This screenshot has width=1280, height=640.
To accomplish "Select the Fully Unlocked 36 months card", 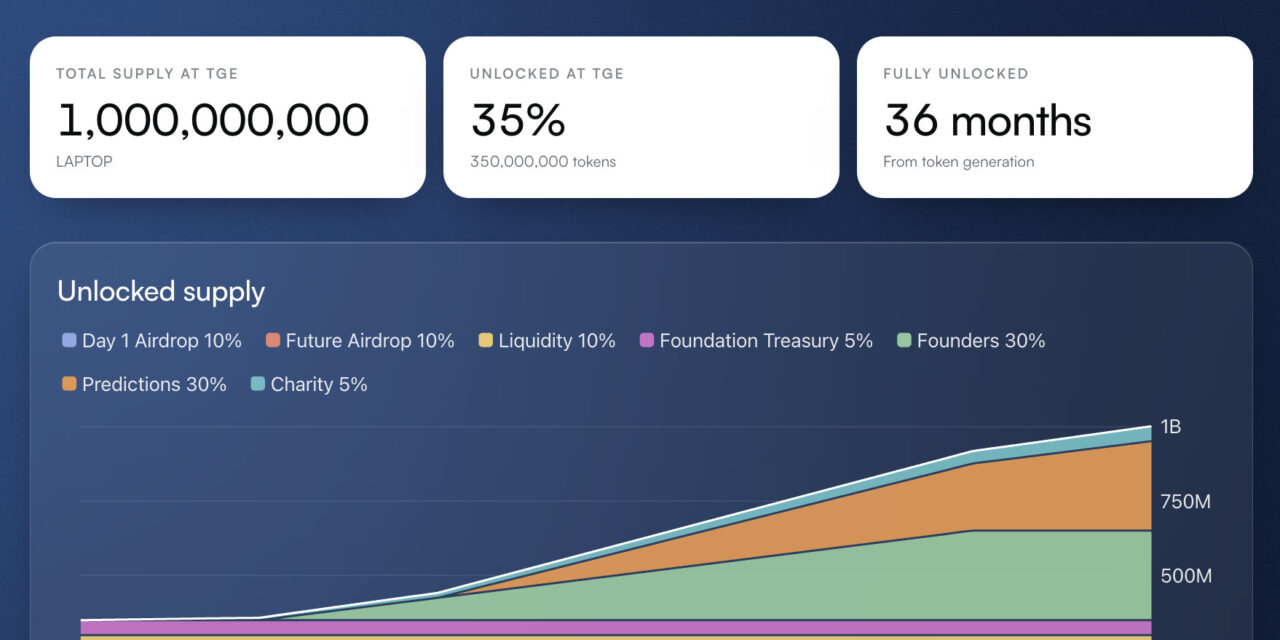I will 1055,117.
